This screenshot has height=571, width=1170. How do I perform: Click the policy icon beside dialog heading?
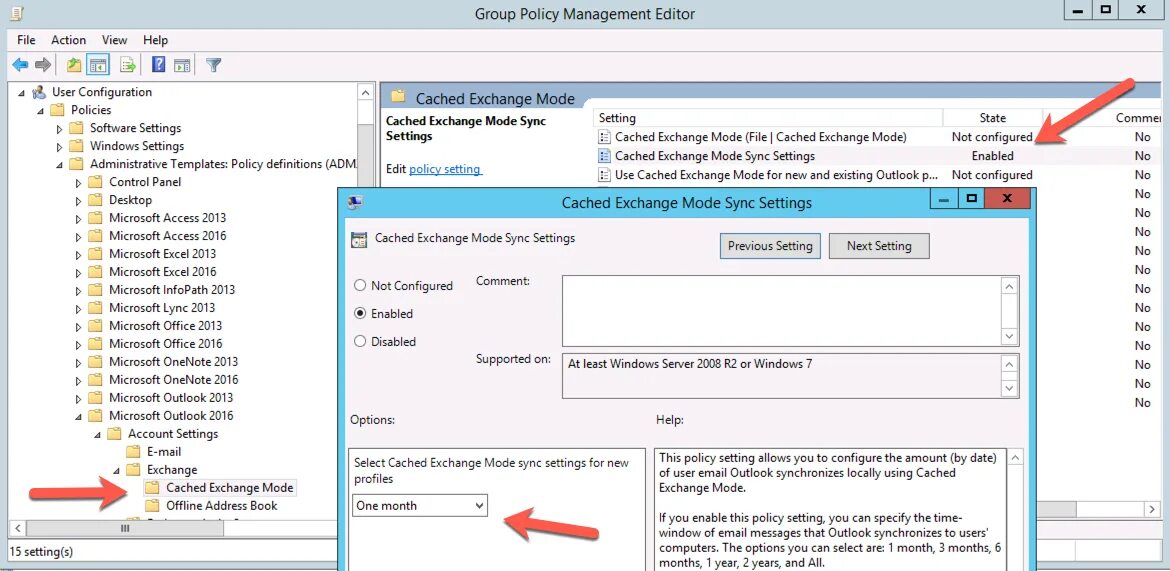pyautogui.click(x=359, y=239)
